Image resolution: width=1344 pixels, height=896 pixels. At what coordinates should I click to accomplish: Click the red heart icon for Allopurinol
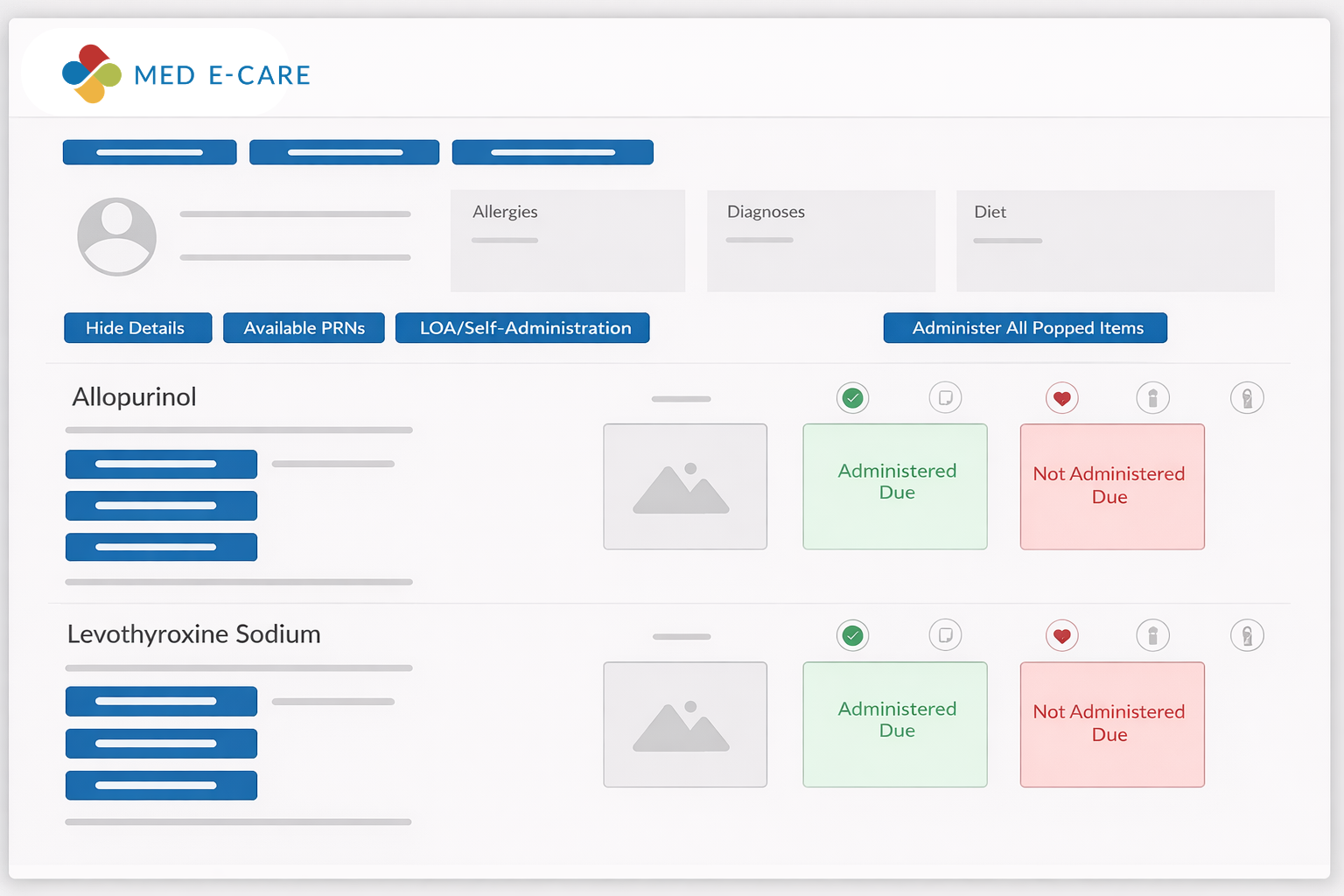pos(1062,398)
